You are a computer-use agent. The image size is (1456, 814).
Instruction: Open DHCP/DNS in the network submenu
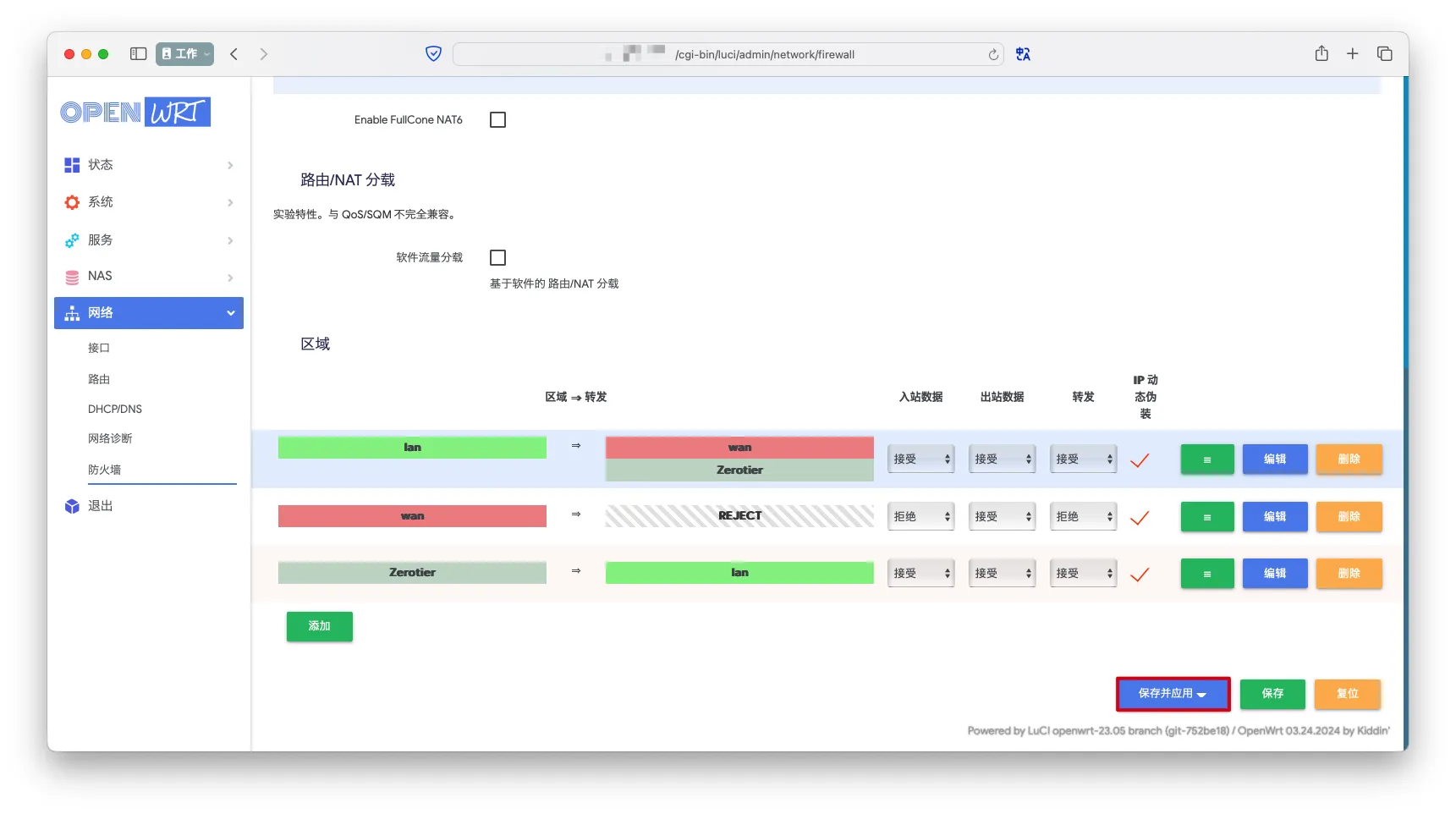115,409
